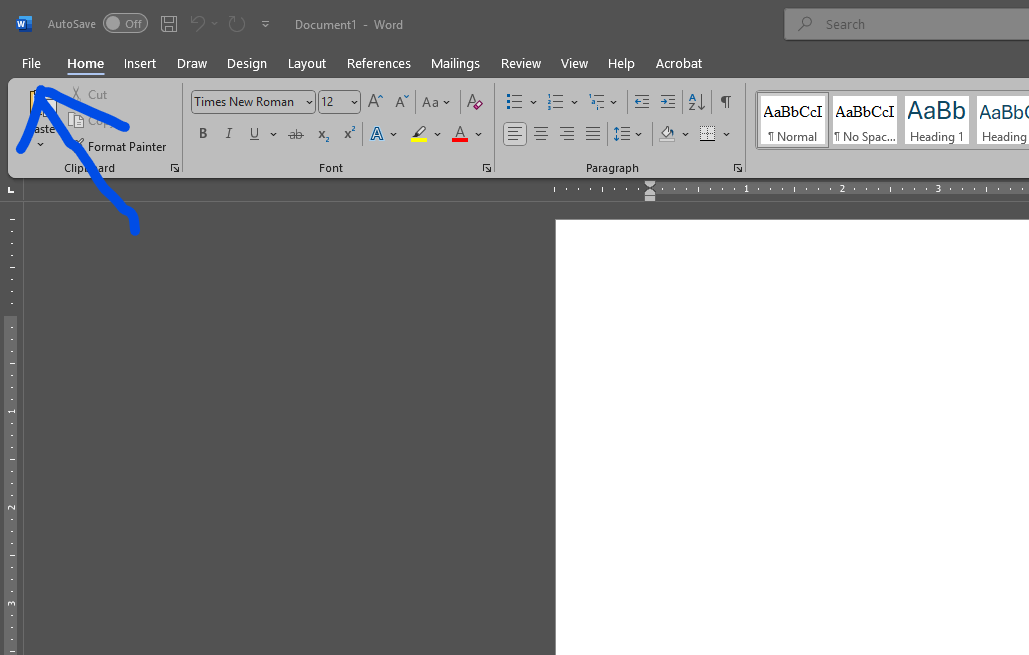1029x655 pixels.
Task: Toggle Underline formatting
Action: click(x=254, y=134)
